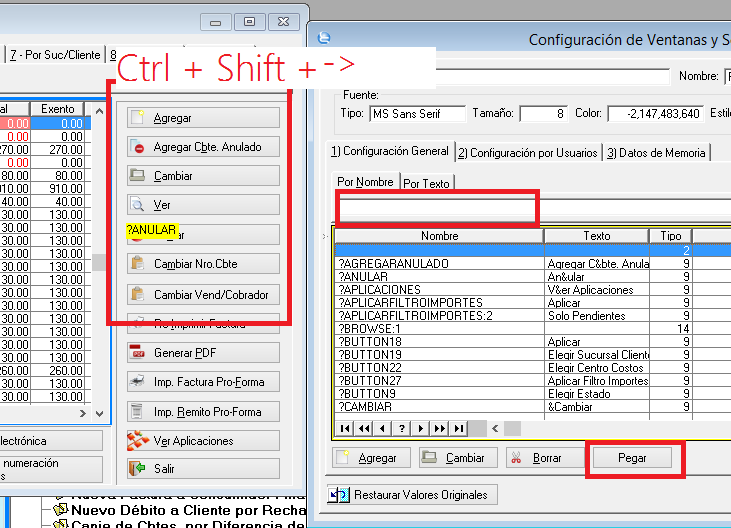Open Ver with the magnifier icon

tap(138, 206)
